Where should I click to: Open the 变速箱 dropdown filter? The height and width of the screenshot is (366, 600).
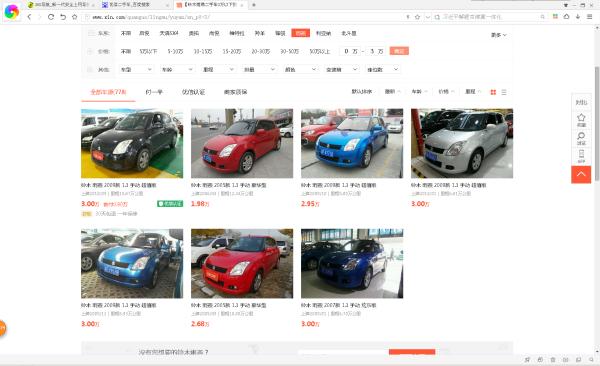[x=342, y=69]
